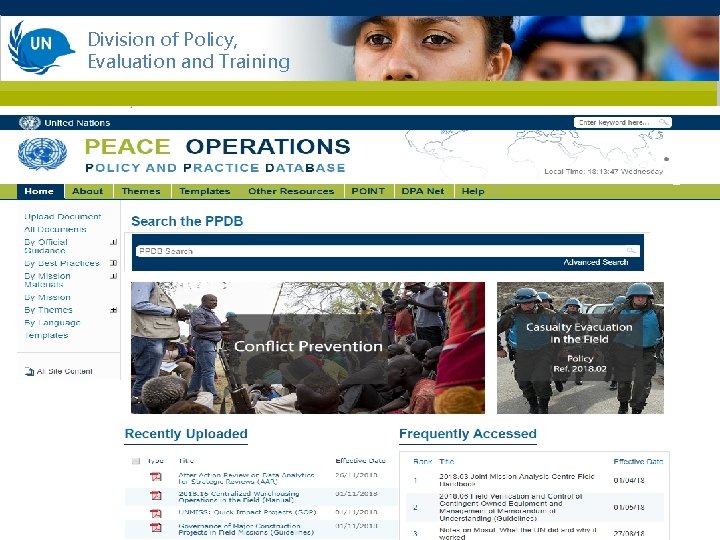
Task: Open the DPA Net tab
Action: tap(422, 191)
